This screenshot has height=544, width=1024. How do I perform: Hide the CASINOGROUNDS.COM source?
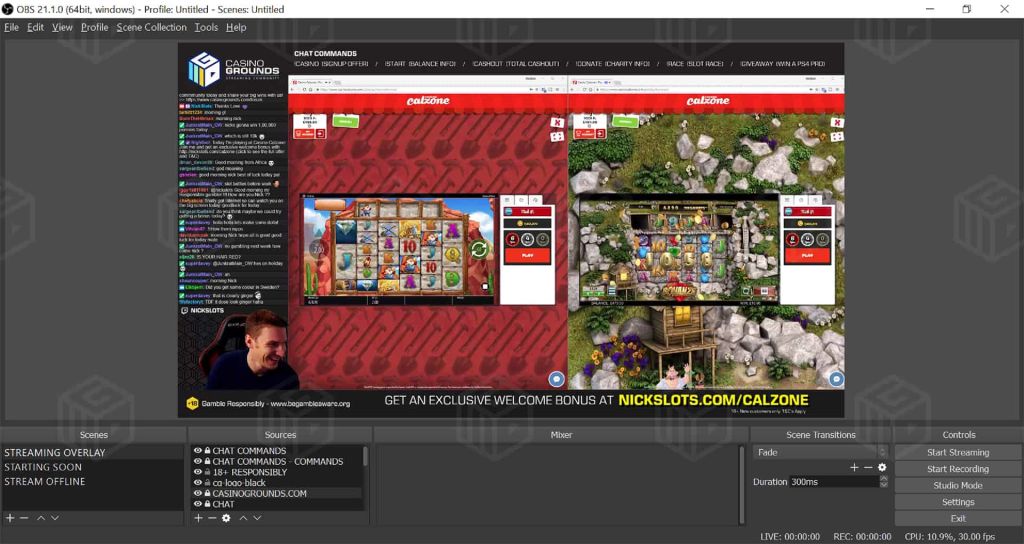(197, 493)
